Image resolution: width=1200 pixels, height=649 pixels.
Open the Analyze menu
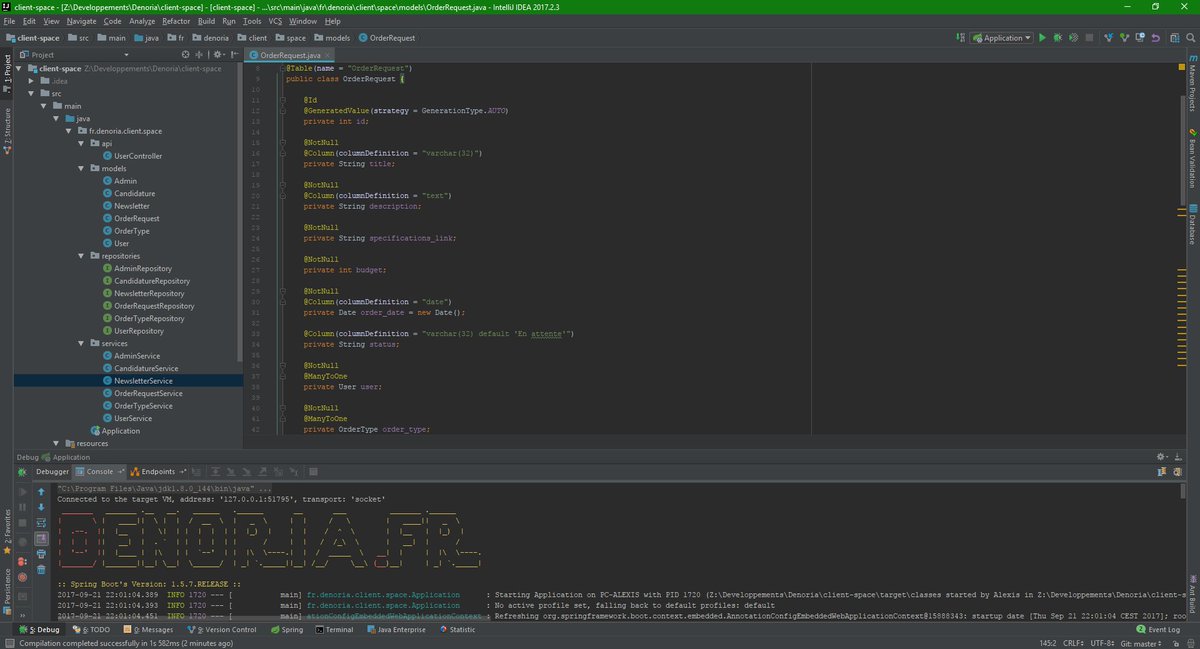point(142,21)
